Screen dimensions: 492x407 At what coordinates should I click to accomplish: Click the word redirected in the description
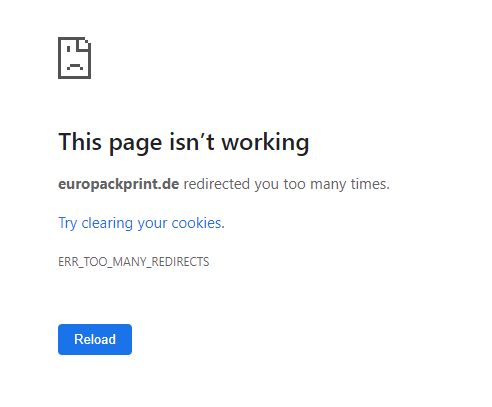pos(217,184)
